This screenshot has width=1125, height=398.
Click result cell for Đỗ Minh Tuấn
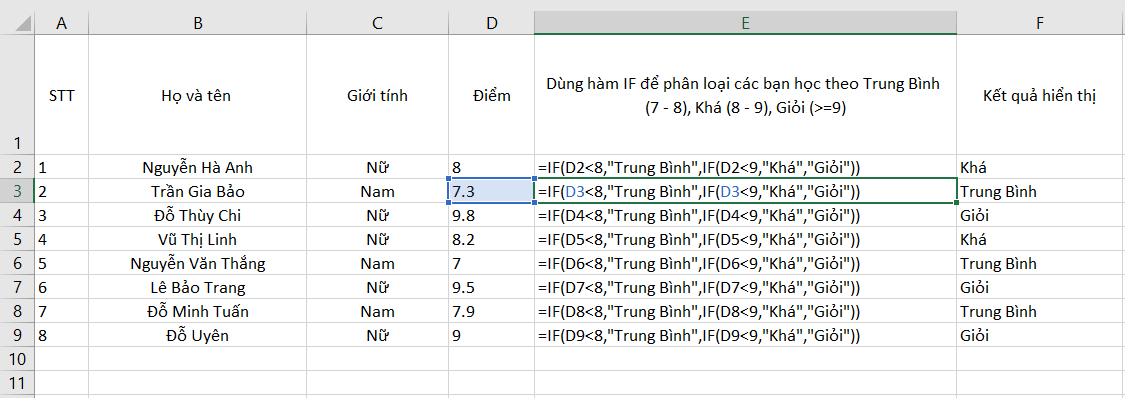(1040, 311)
